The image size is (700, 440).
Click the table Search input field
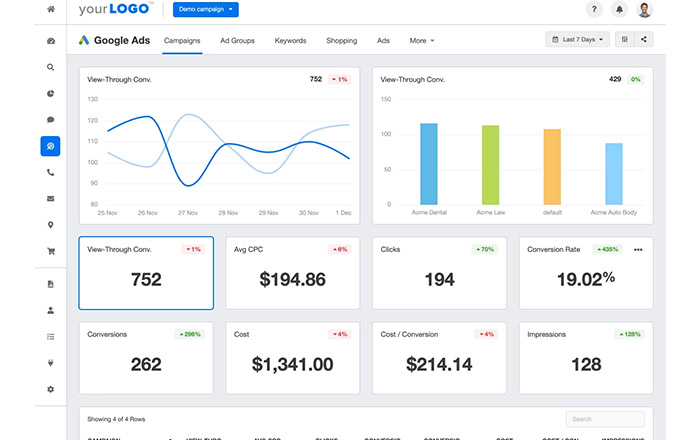pyautogui.click(x=605, y=419)
